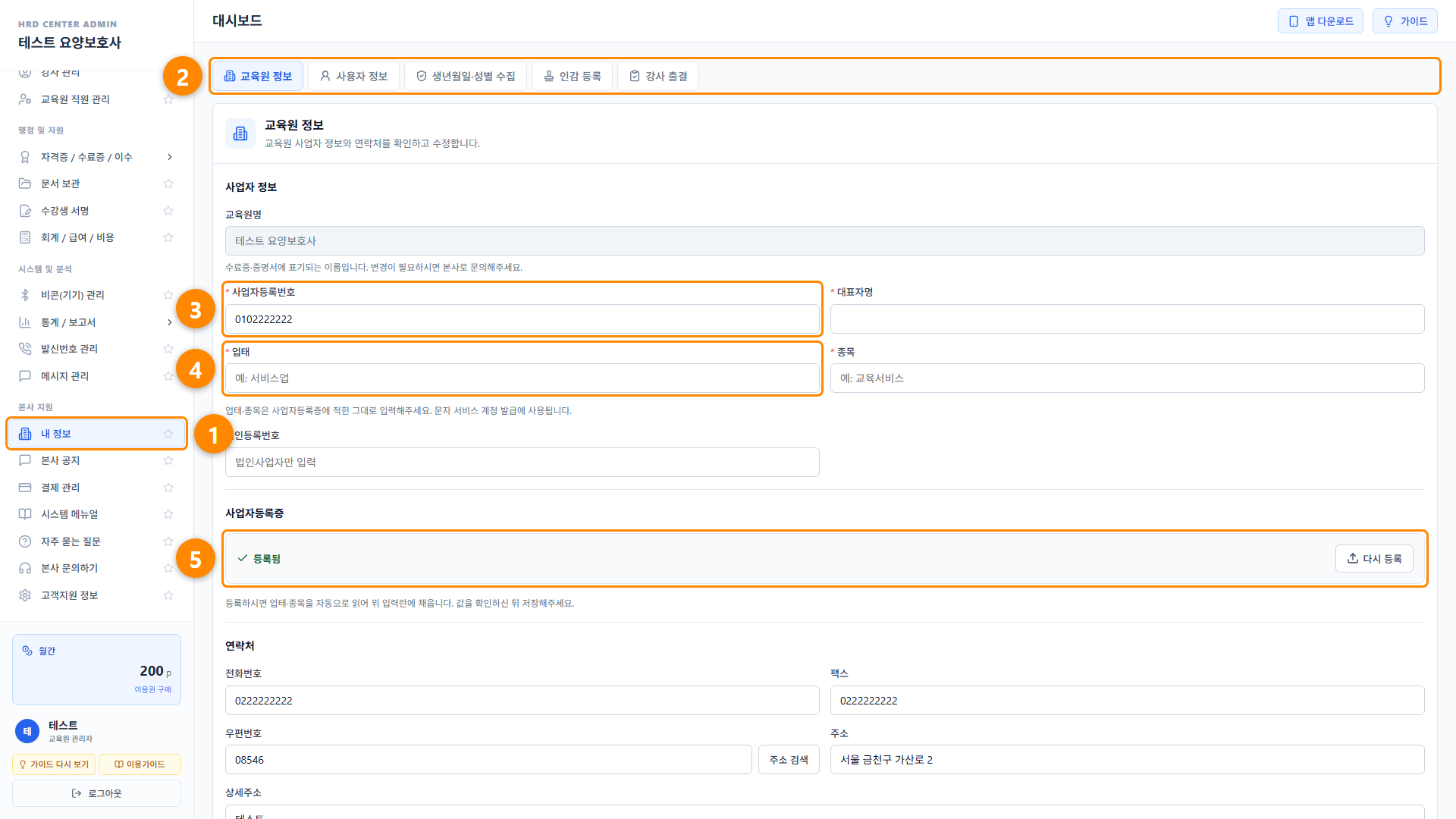Click the 발신번호 관리 phone icon
This screenshot has width=1456, height=819.
pyautogui.click(x=25, y=349)
